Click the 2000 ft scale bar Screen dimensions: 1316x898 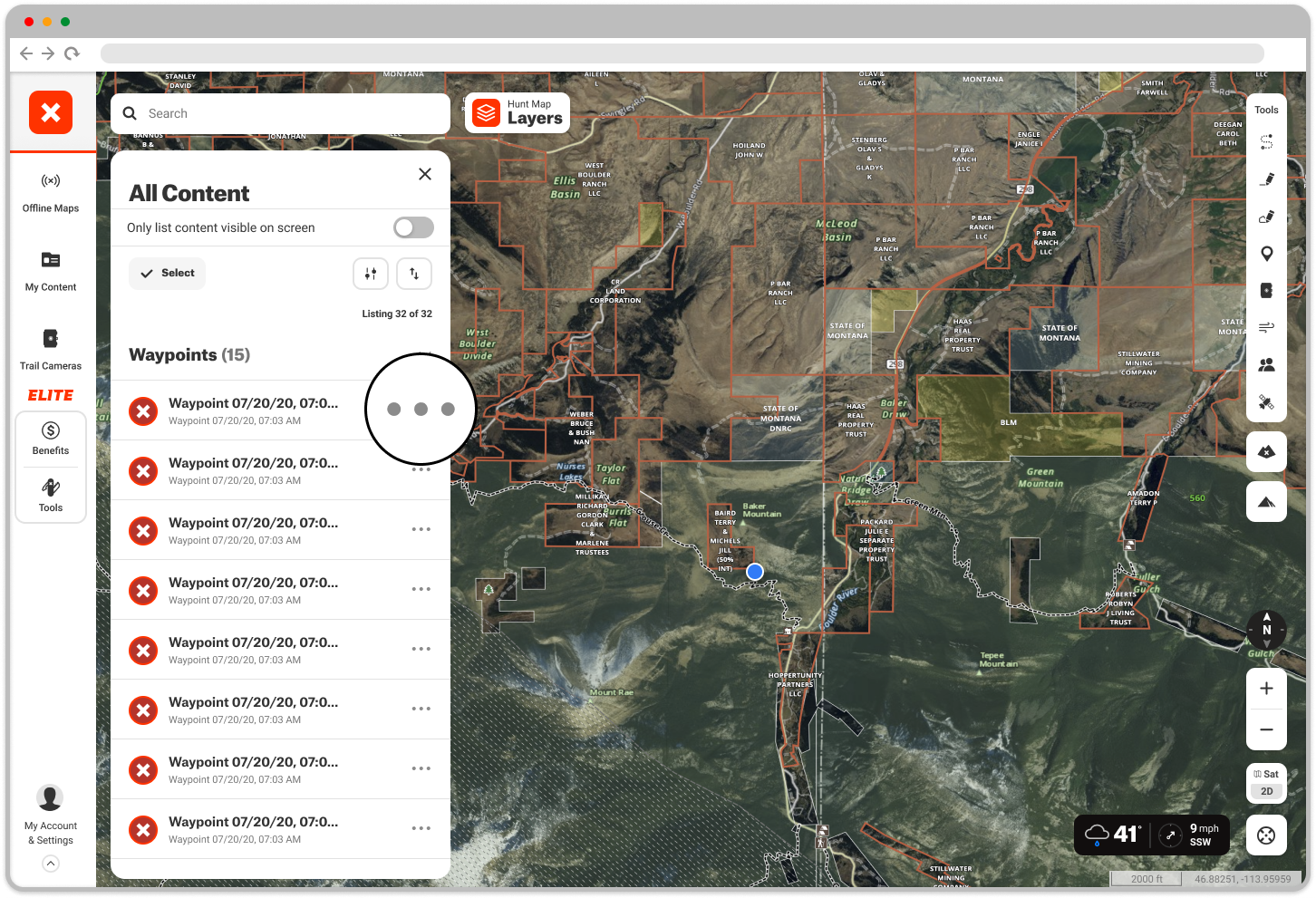point(1147,879)
